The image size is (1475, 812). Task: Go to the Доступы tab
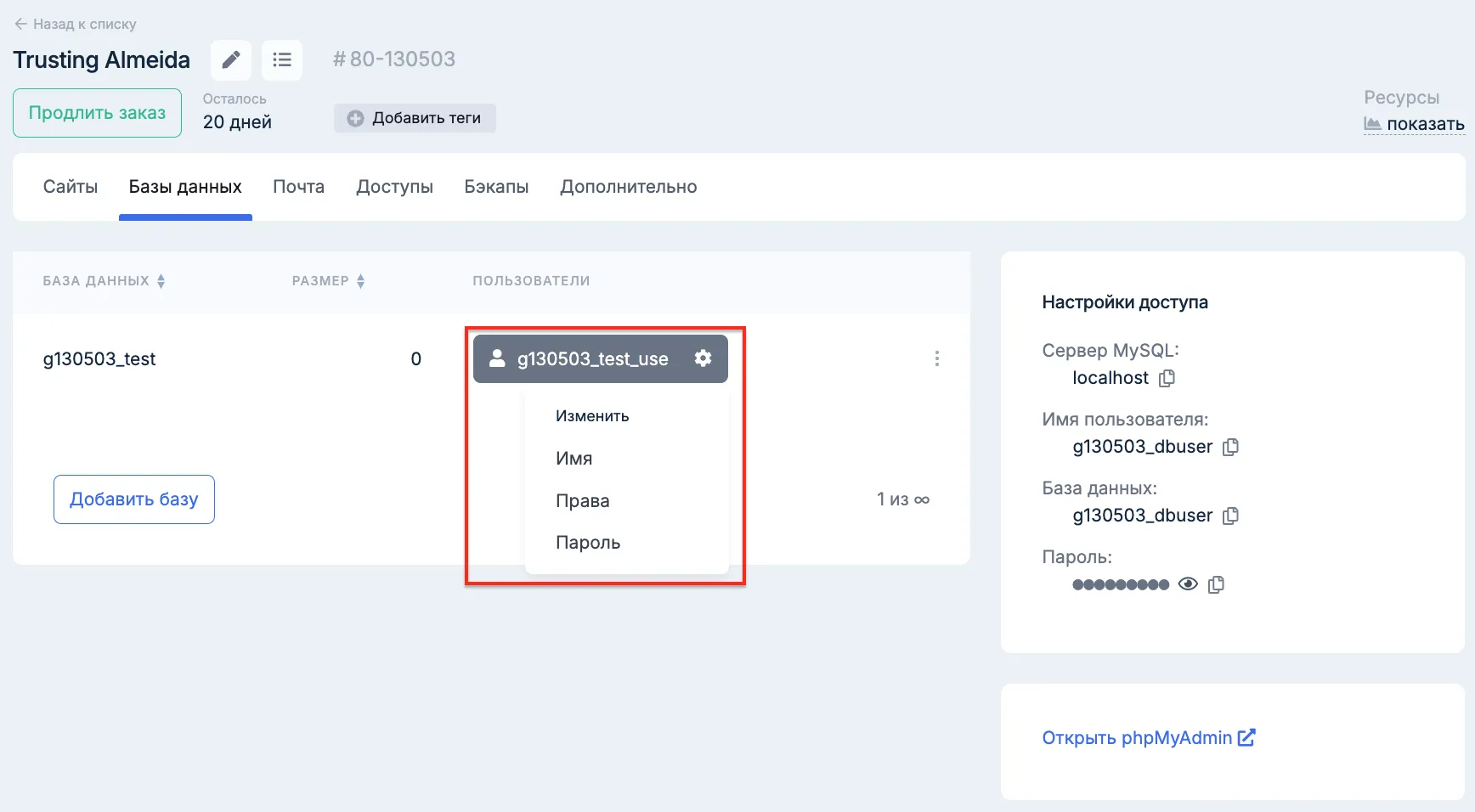point(394,187)
